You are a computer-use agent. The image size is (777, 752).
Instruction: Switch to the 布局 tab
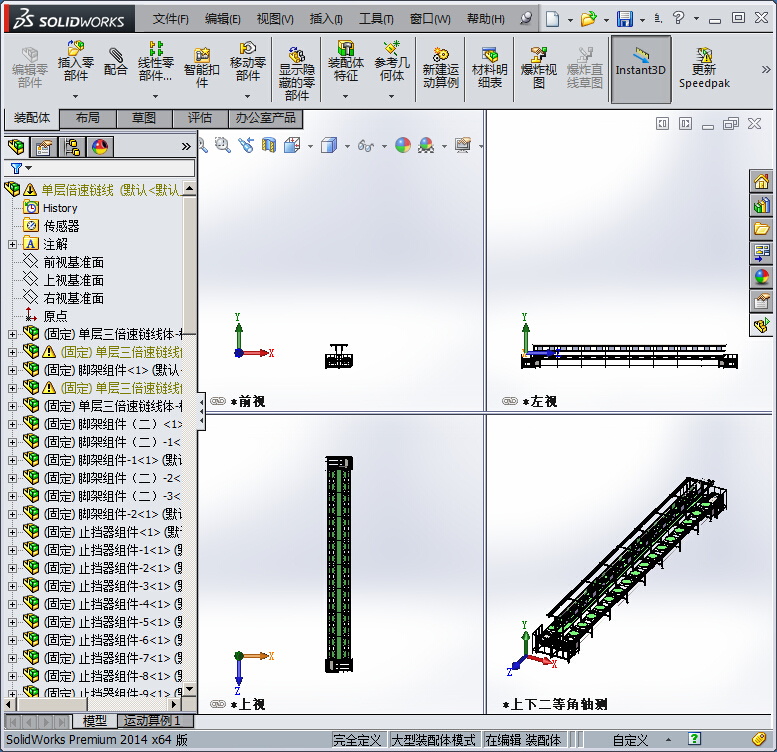(88, 118)
